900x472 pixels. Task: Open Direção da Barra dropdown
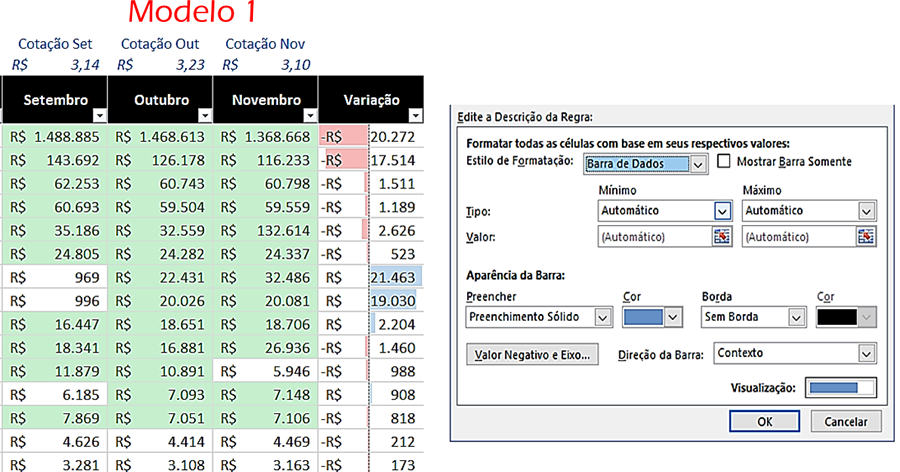[866, 354]
